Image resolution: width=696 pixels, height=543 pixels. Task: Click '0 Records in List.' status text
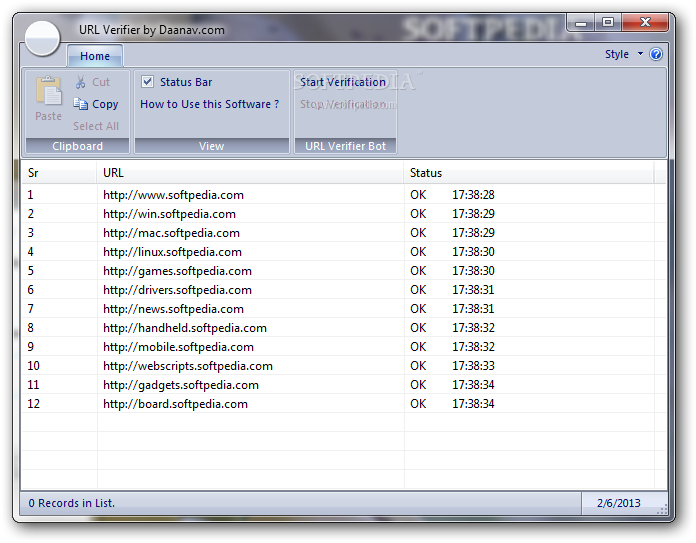click(x=72, y=503)
